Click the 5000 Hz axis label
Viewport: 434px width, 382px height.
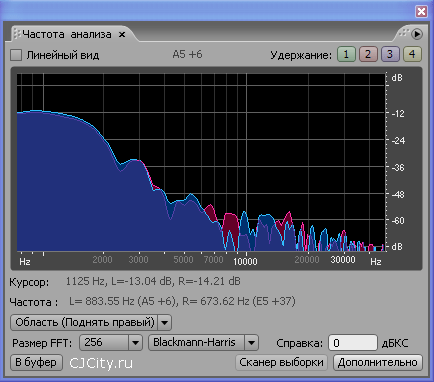[x=183, y=260]
